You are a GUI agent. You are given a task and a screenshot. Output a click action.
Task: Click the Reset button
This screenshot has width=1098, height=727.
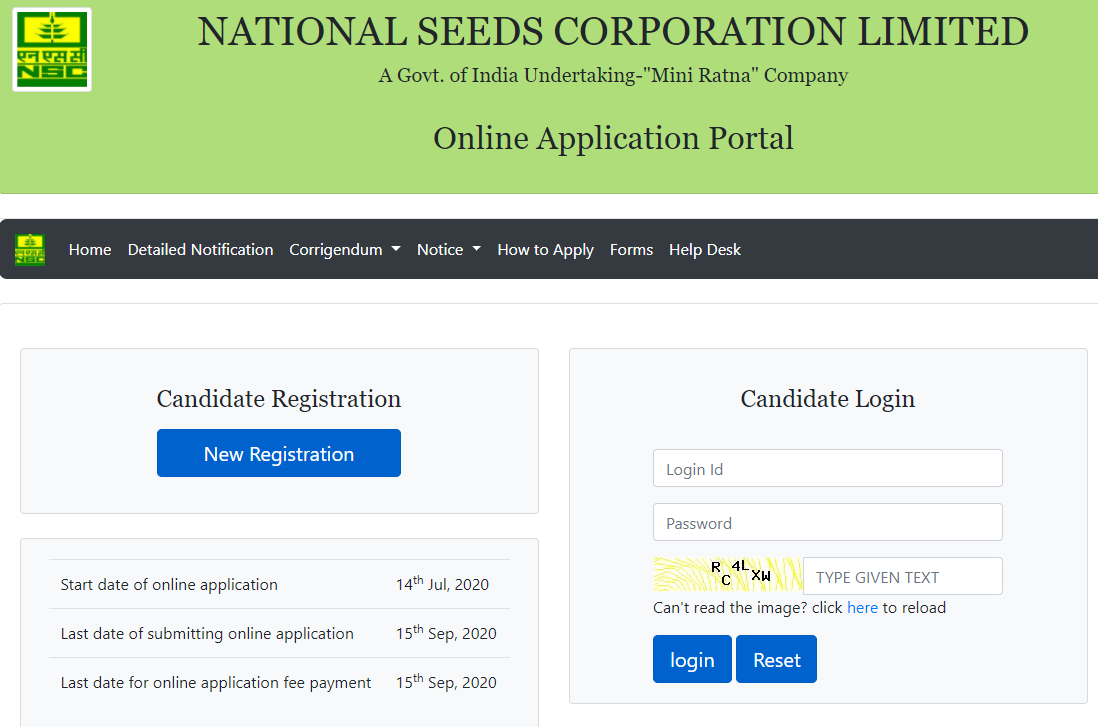tap(776, 659)
